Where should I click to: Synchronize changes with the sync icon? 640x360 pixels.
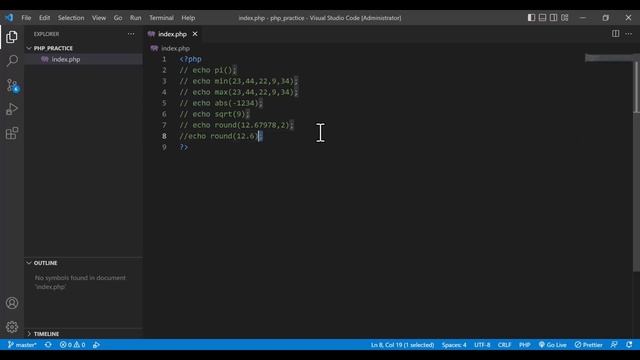[x=48, y=345]
